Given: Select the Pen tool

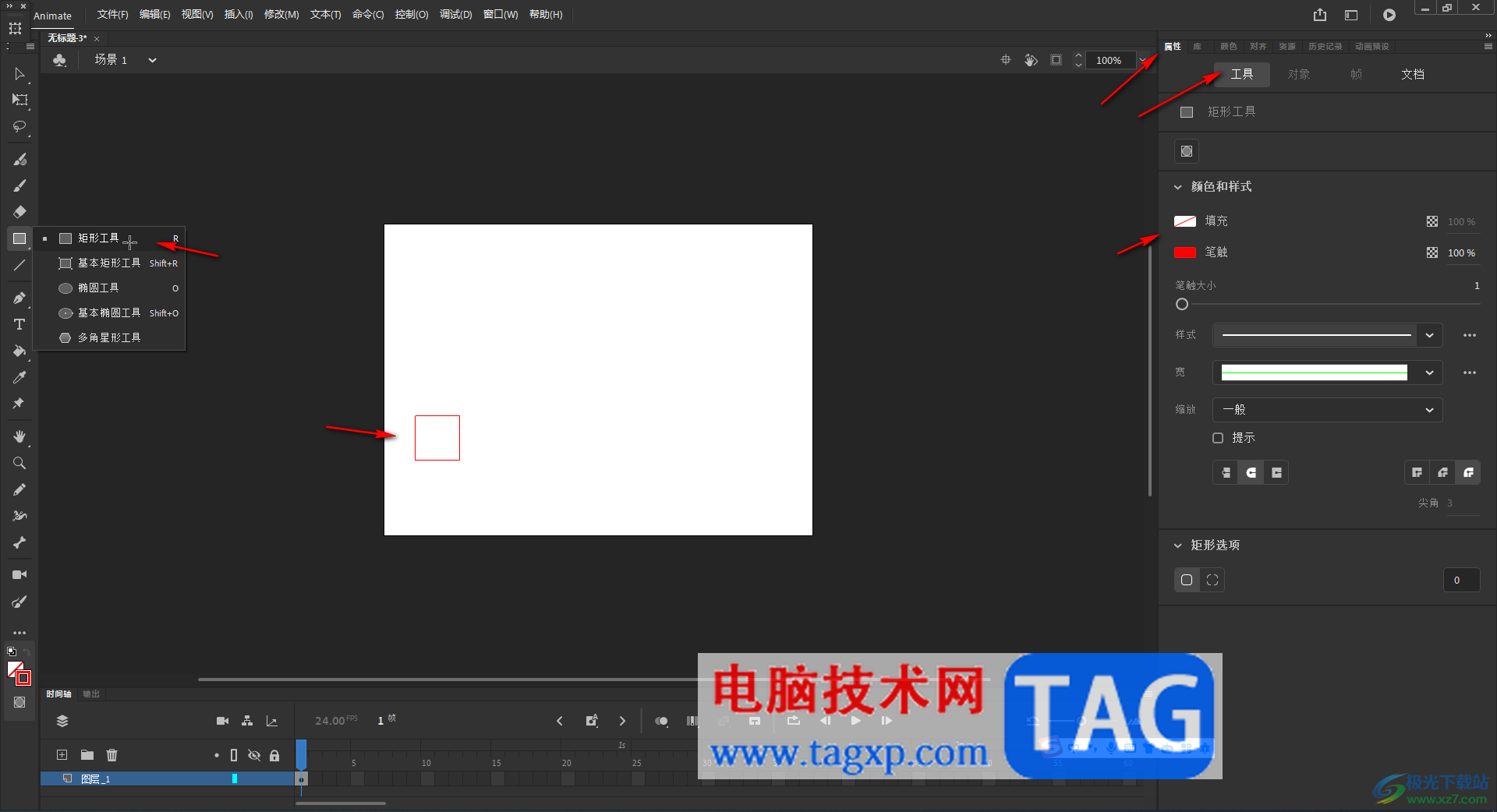Looking at the screenshot, I should (x=19, y=298).
